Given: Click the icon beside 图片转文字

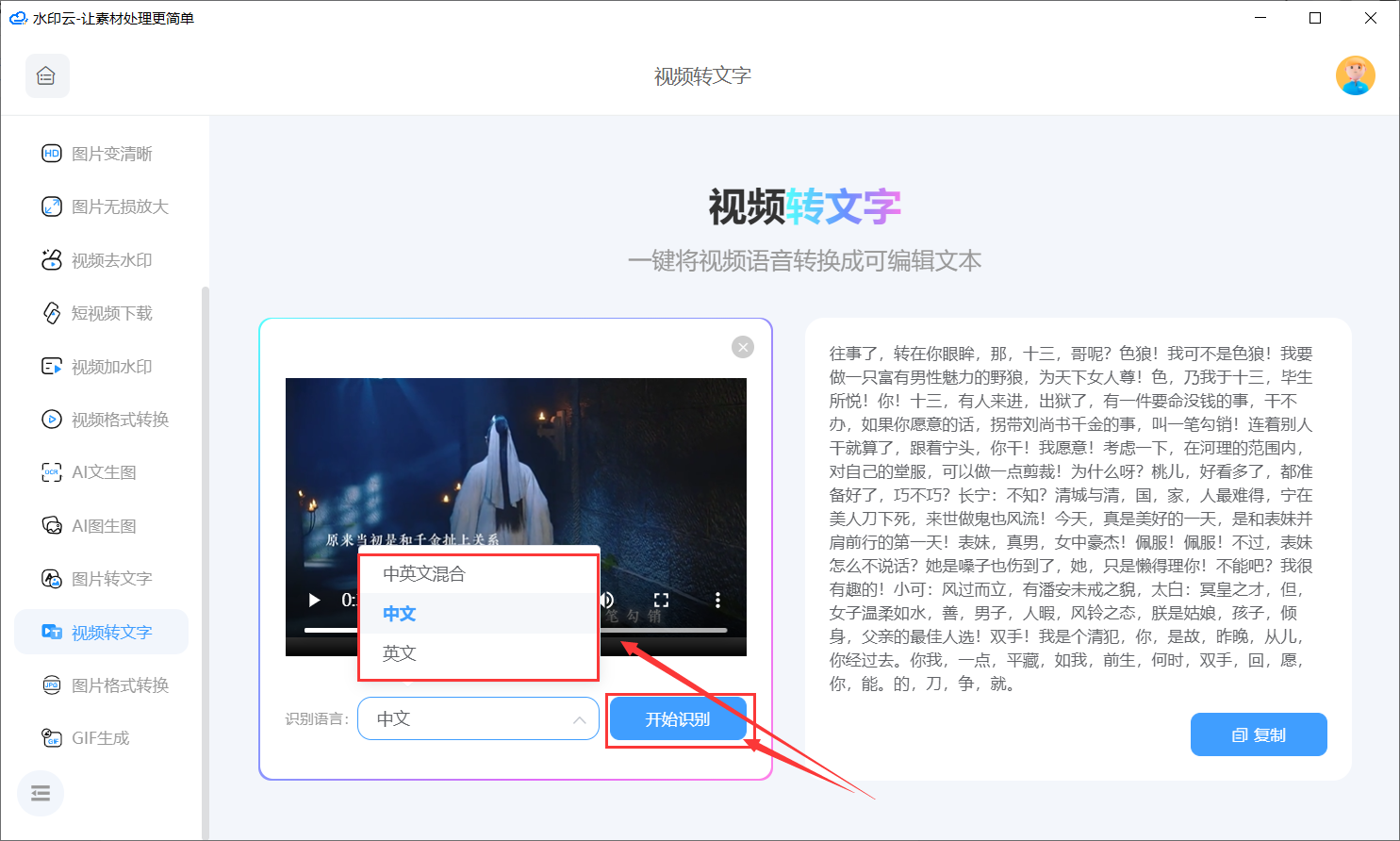Looking at the screenshot, I should pos(52,579).
